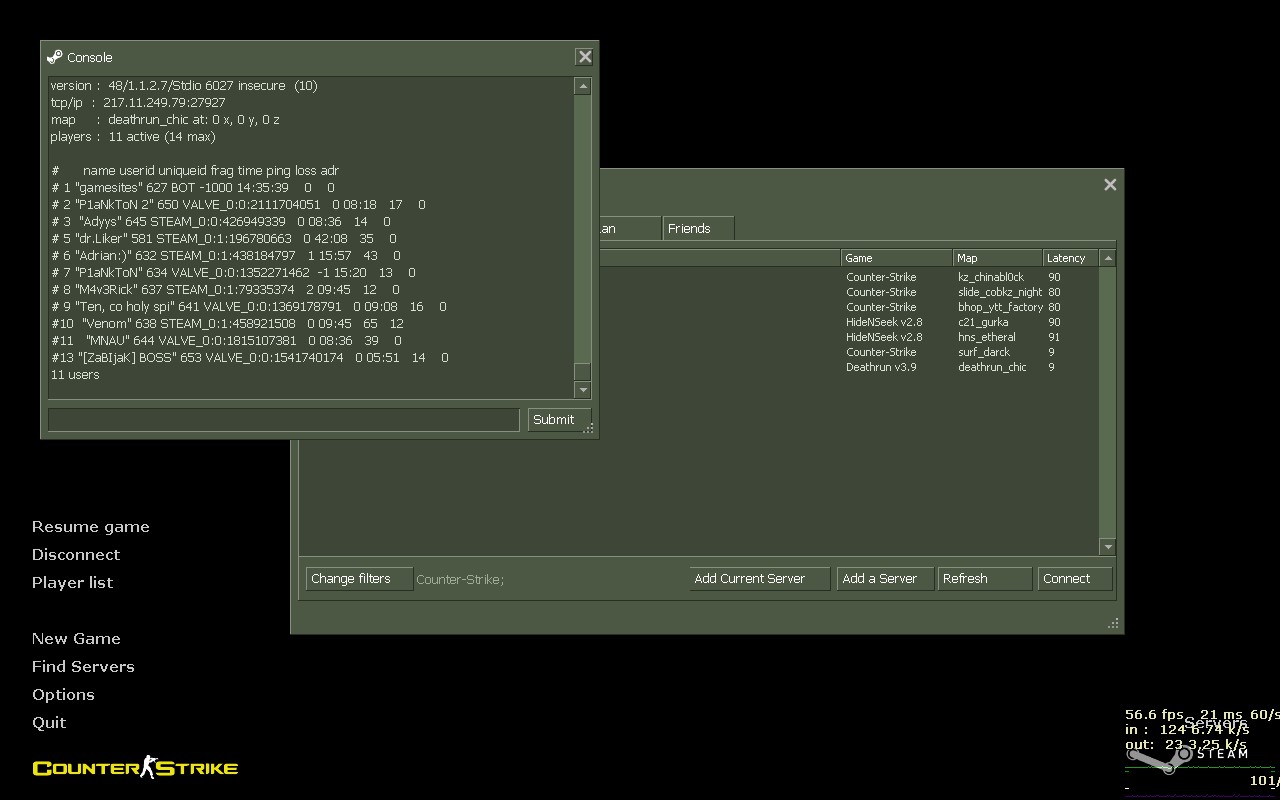Click server list scrollbar up arrow
Image resolution: width=1280 pixels, height=800 pixels.
[1108, 258]
